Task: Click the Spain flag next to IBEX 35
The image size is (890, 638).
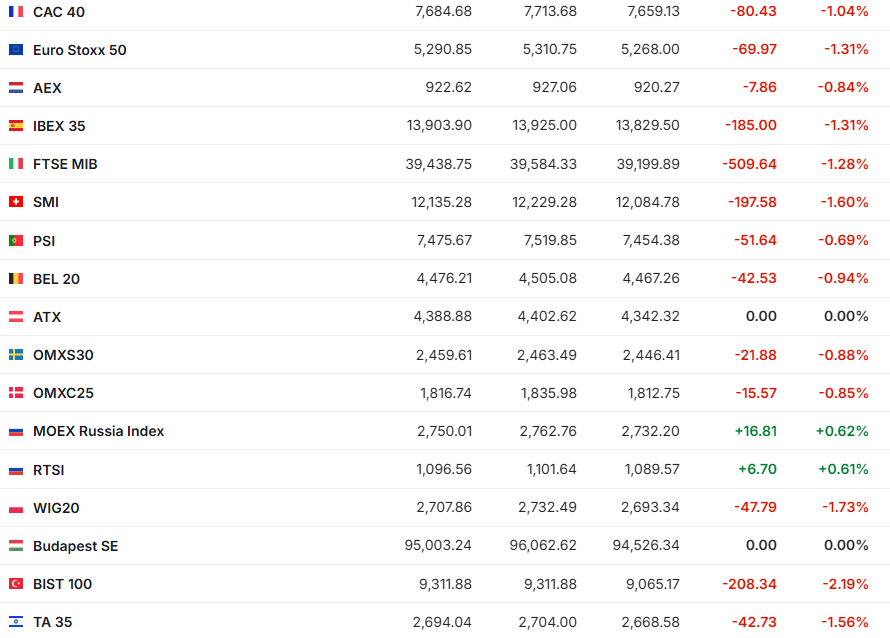Action: tap(16, 126)
